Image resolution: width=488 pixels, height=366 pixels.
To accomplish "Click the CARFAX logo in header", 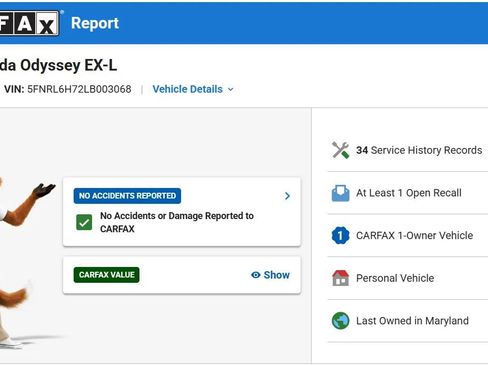I will pyautogui.click(x=29, y=23).
